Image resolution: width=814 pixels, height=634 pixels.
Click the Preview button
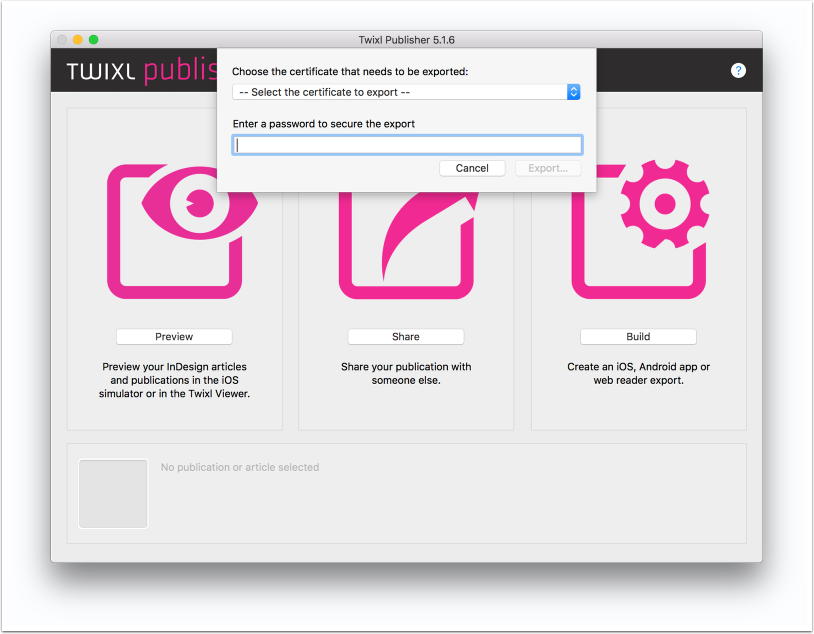click(x=174, y=336)
